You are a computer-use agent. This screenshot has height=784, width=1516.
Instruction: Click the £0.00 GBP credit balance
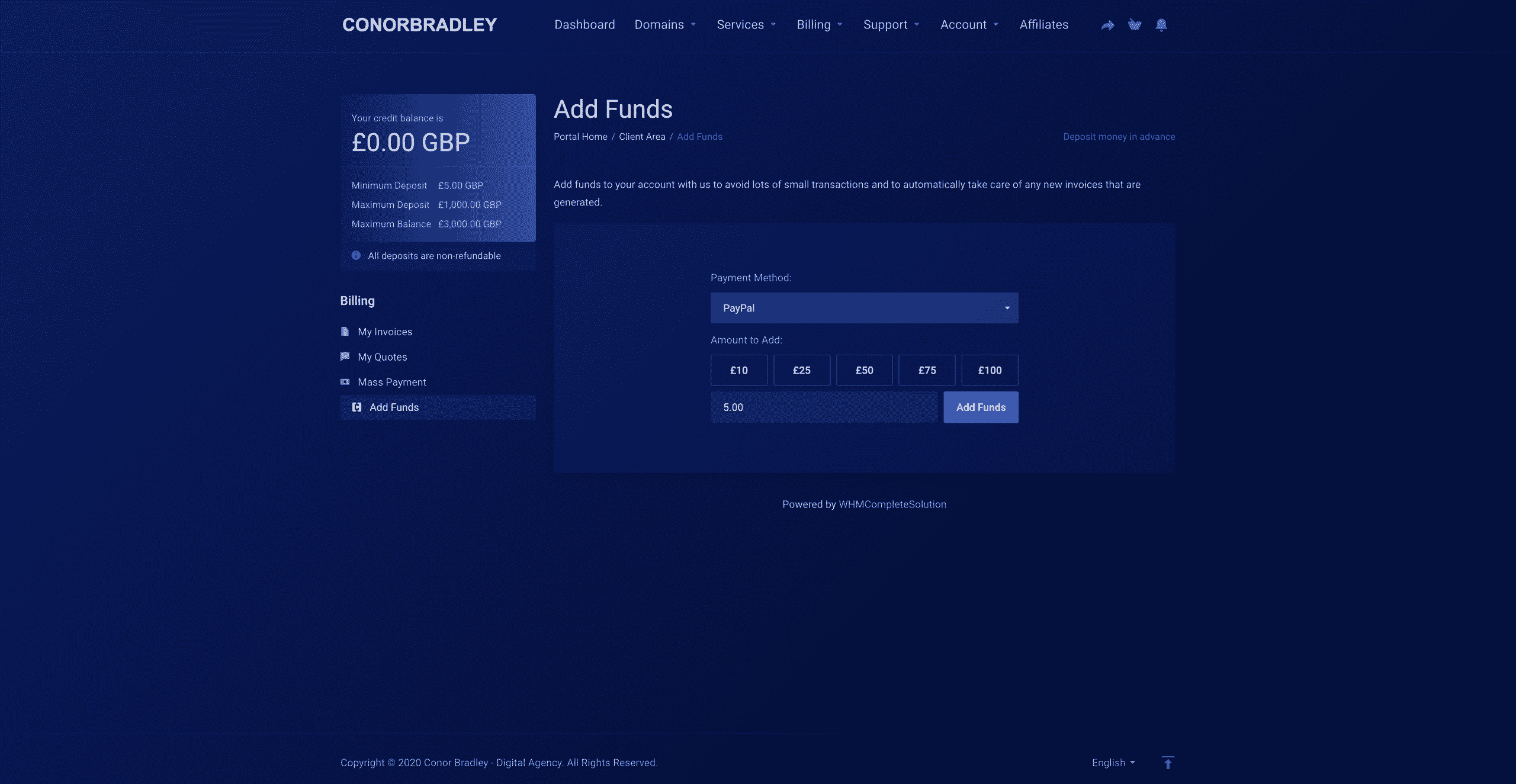coord(411,143)
